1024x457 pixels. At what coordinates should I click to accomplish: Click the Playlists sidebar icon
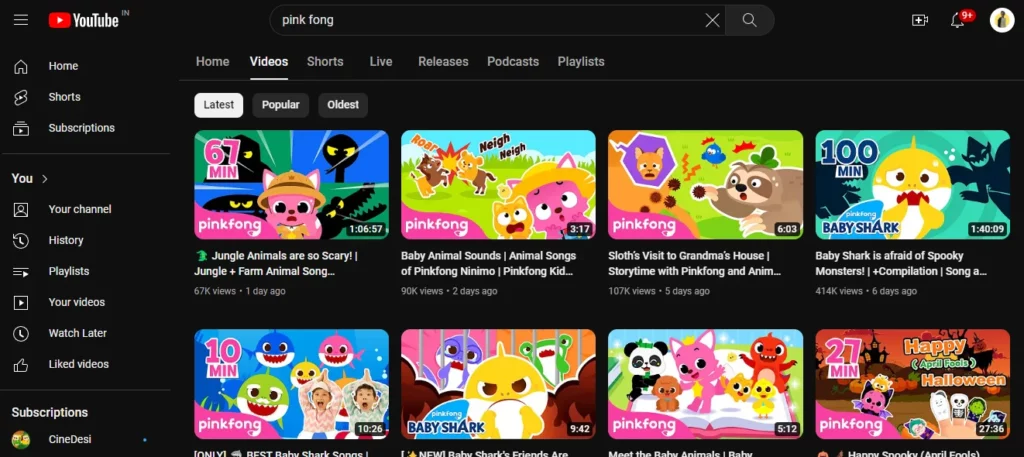21,272
